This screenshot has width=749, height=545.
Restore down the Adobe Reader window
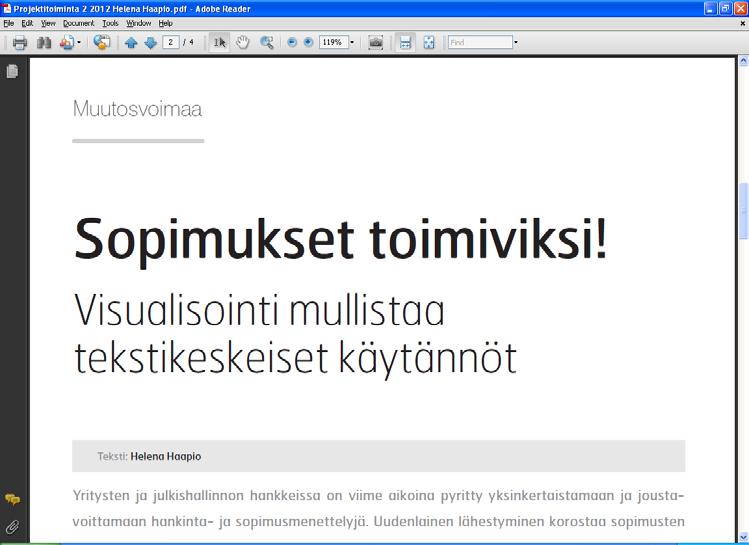[x=725, y=8]
